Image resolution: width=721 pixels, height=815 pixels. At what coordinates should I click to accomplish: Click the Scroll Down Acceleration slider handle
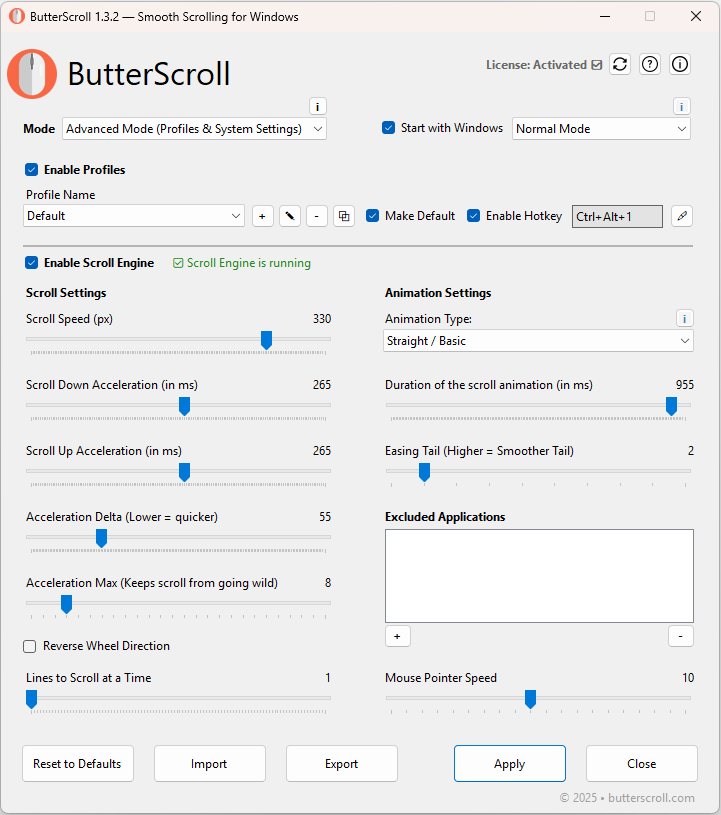pyautogui.click(x=184, y=406)
